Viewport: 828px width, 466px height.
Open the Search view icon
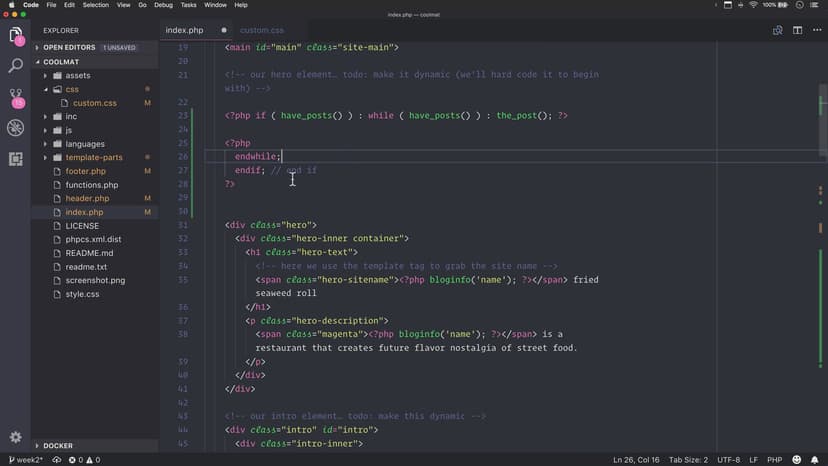click(x=16, y=66)
